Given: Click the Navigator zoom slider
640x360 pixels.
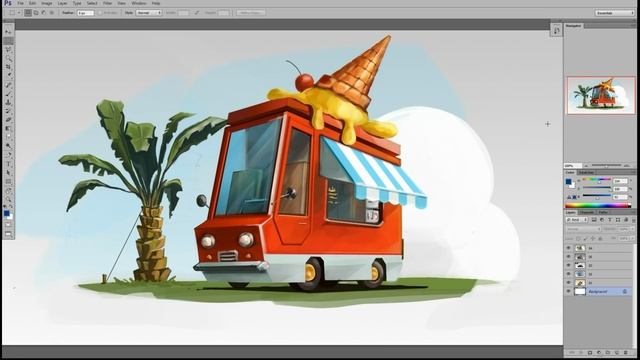Looking at the screenshot, I should coord(606,165).
